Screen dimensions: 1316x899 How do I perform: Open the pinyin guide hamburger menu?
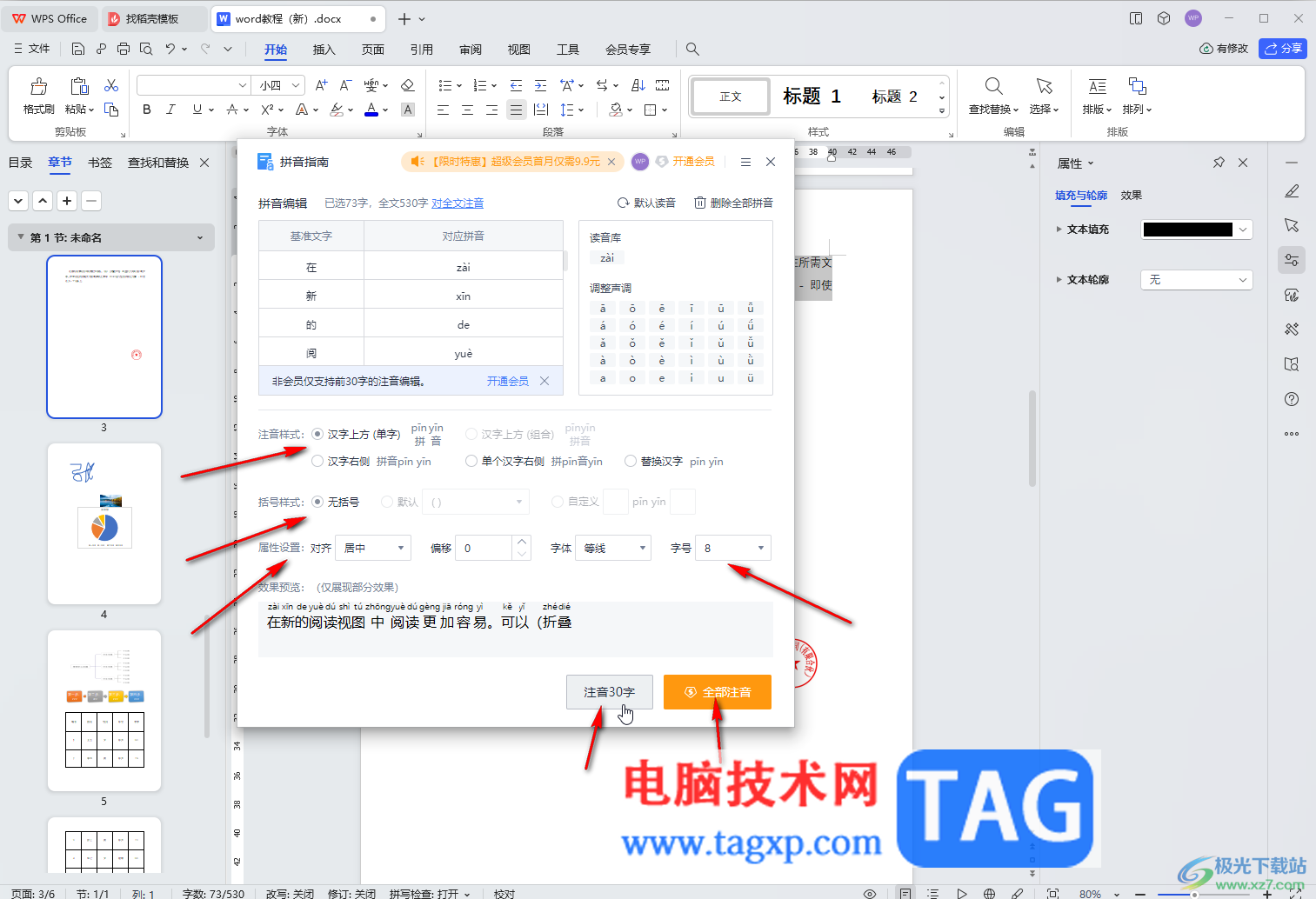(x=745, y=162)
